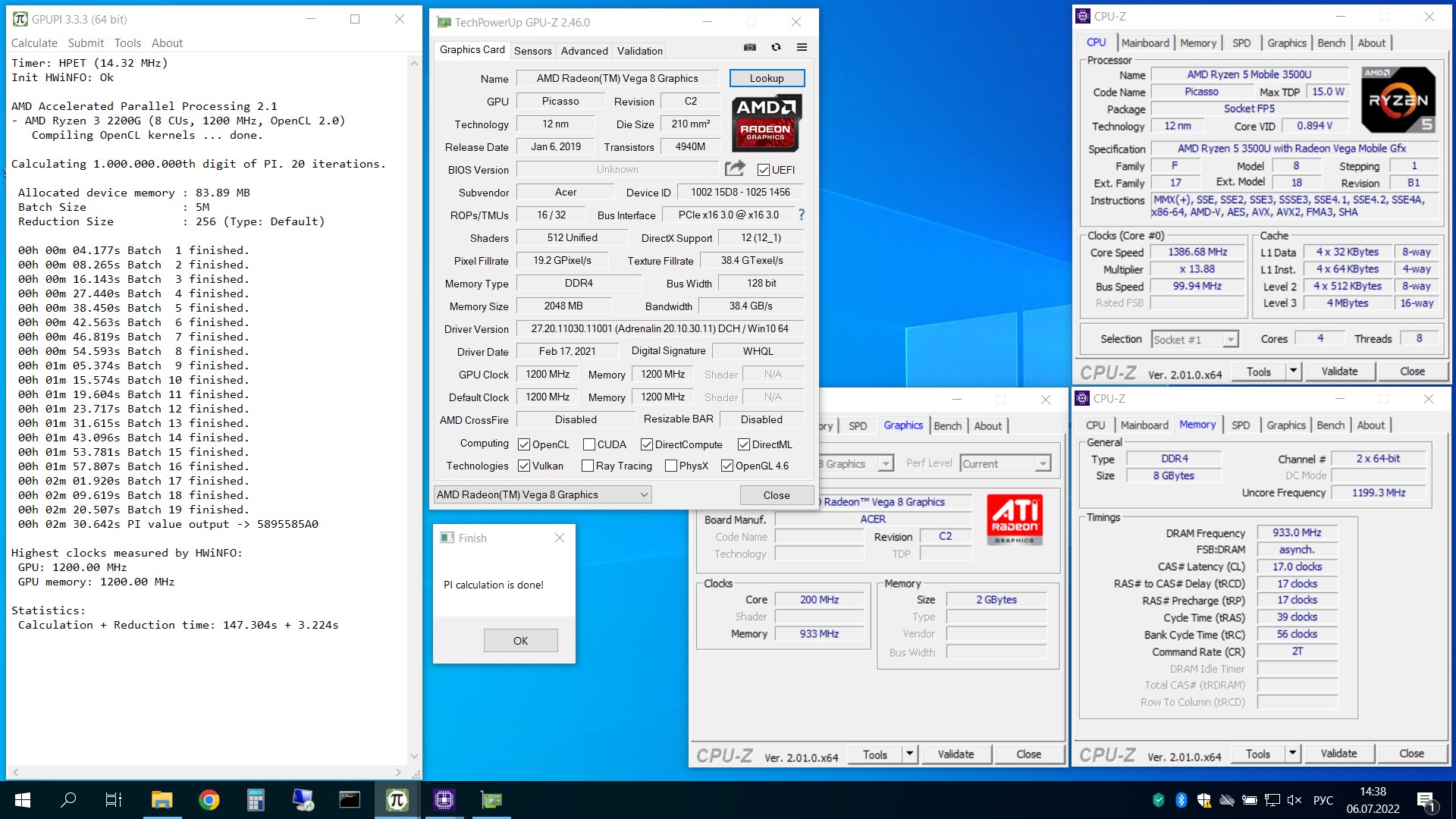Open the Perf Level Current dropdown
The height and width of the screenshot is (819, 1456).
tap(1006, 463)
